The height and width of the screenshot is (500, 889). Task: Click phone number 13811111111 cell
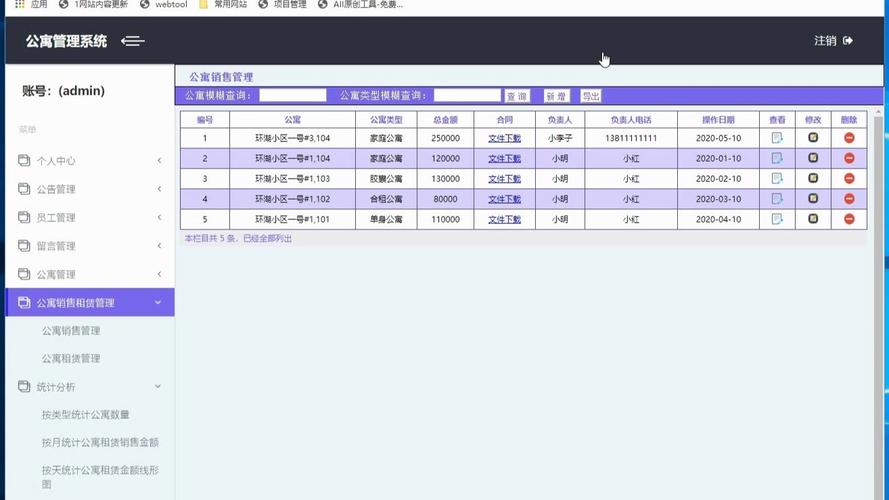click(x=631, y=138)
